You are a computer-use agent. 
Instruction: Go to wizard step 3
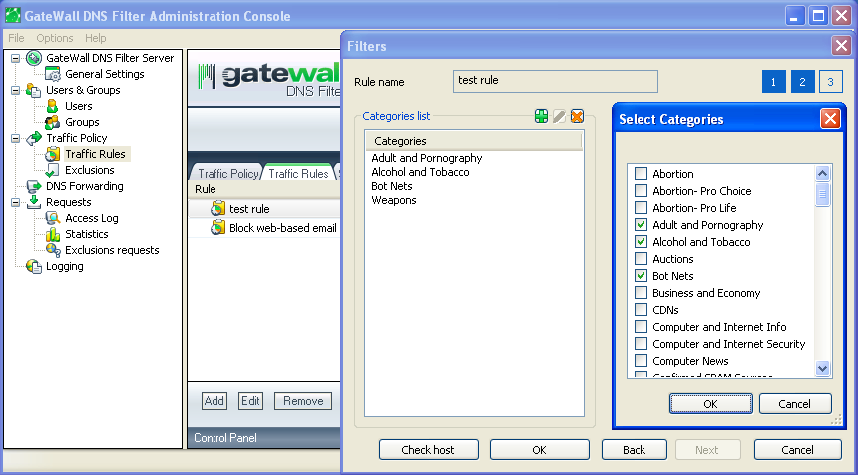point(831,82)
